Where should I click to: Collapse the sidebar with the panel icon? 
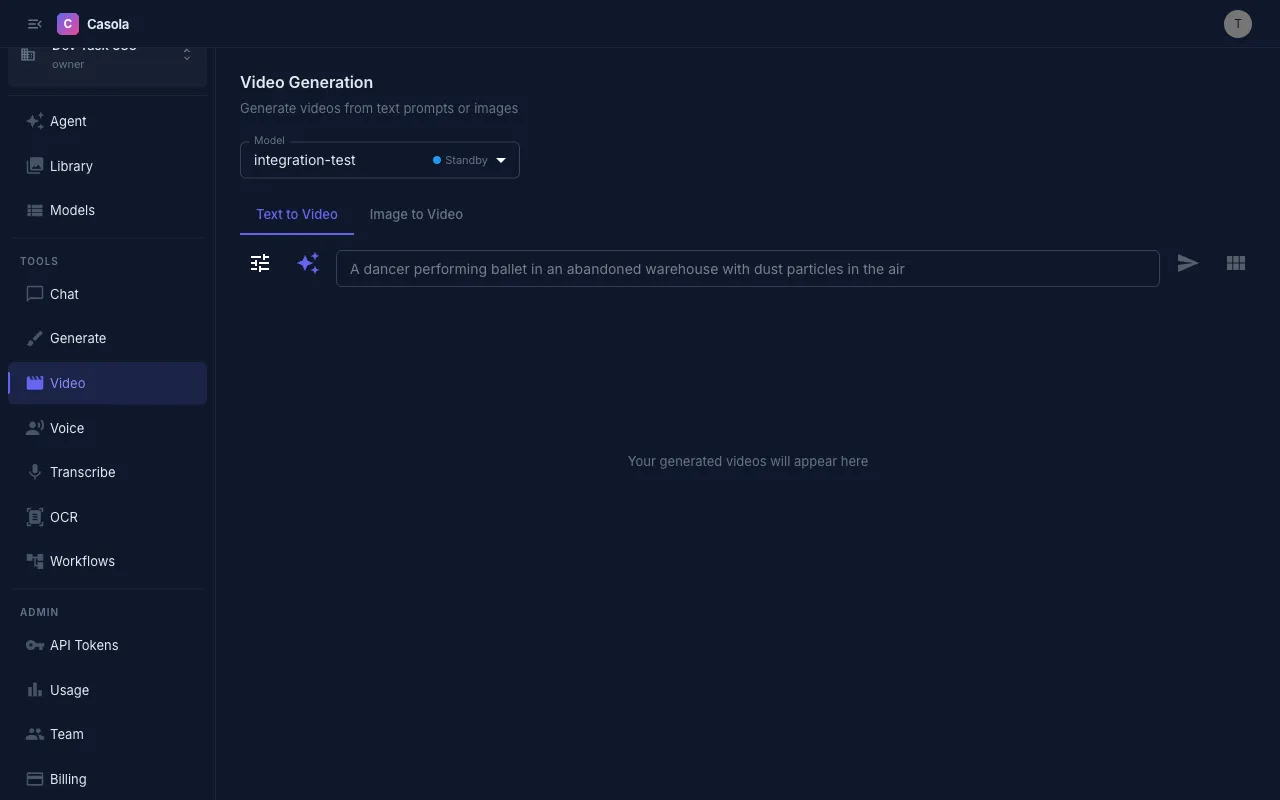pyautogui.click(x=34, y=23)
